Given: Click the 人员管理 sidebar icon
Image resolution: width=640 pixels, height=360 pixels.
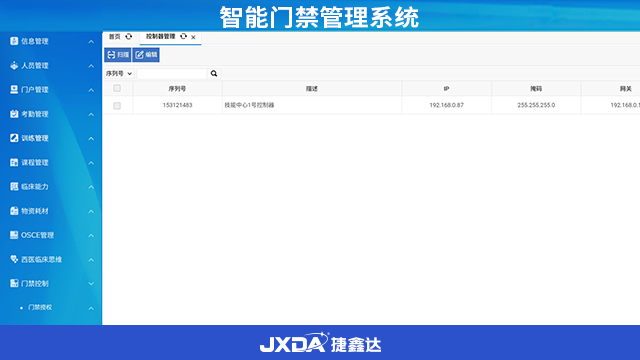Looking at the screenshot, I should pos(14,65).
